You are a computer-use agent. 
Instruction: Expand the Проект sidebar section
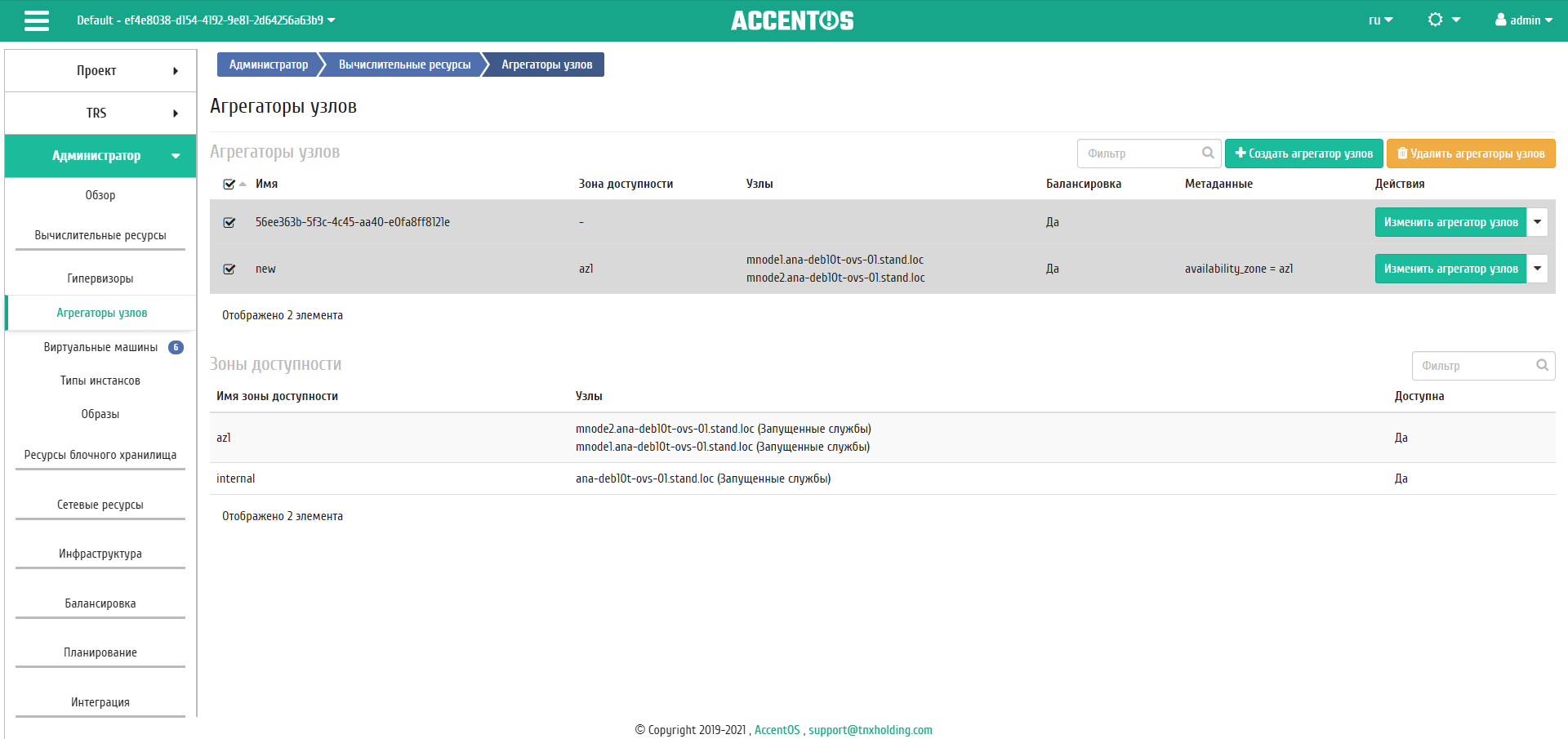pyautogui.click(x=100, y=71)
